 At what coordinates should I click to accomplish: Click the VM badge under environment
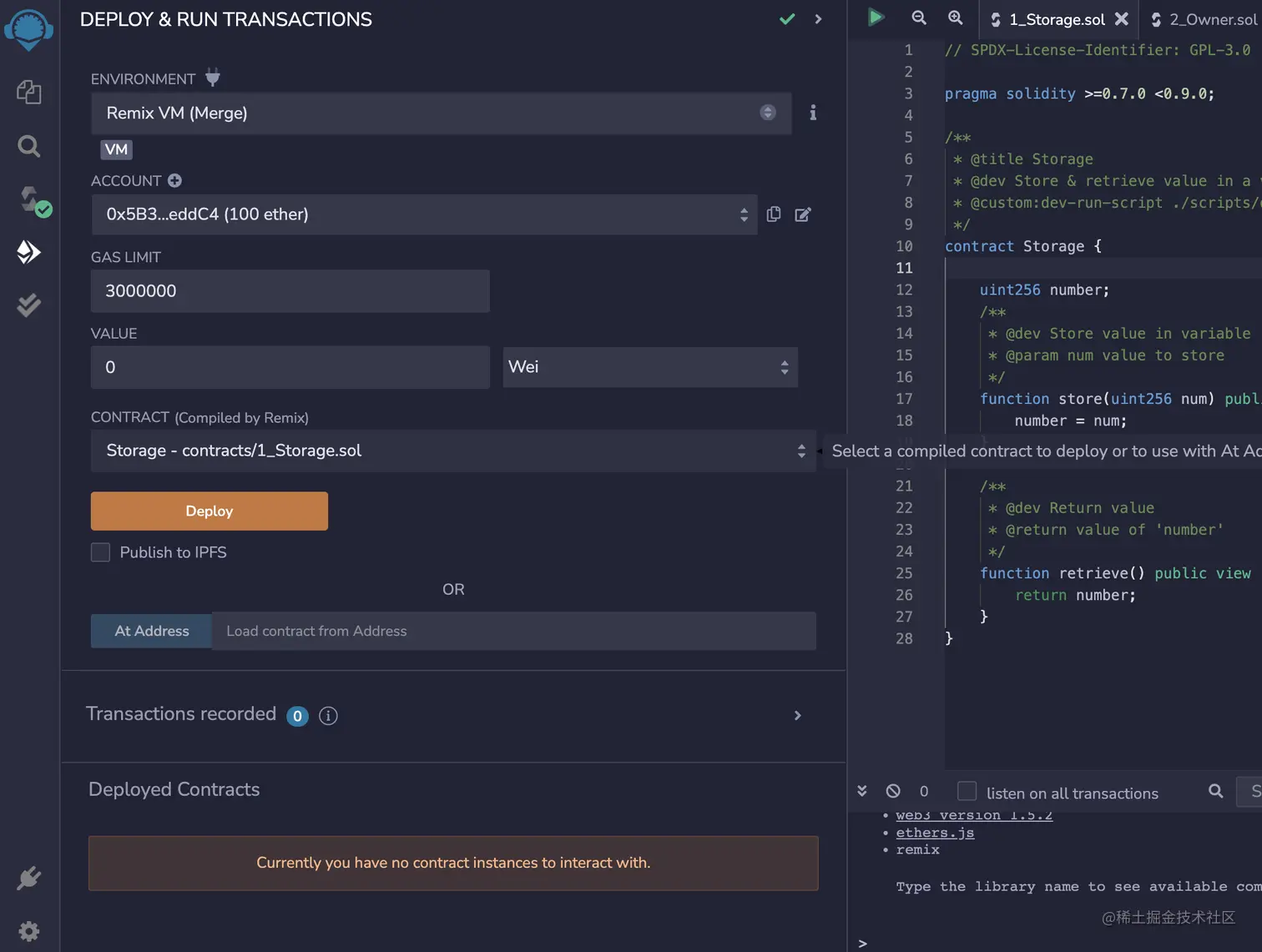tap(117, 149)
